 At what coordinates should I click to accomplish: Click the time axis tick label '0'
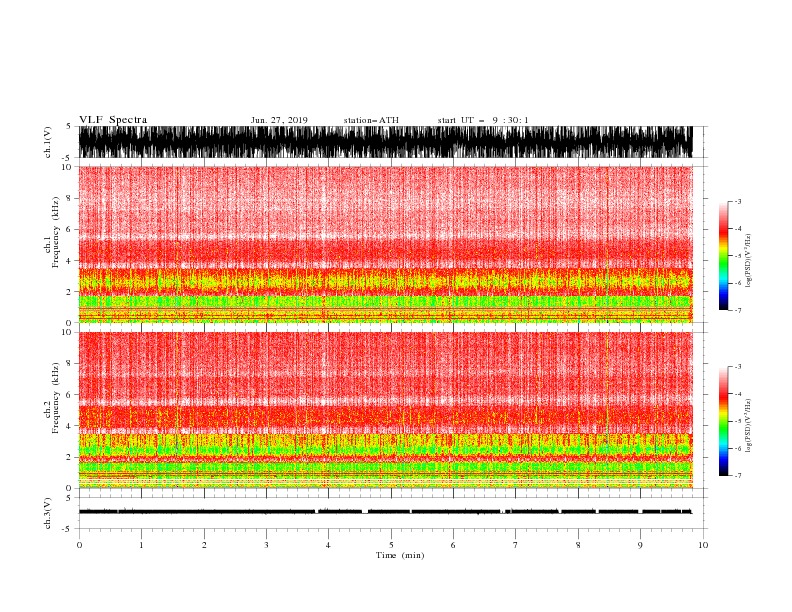tap(79, 545)
